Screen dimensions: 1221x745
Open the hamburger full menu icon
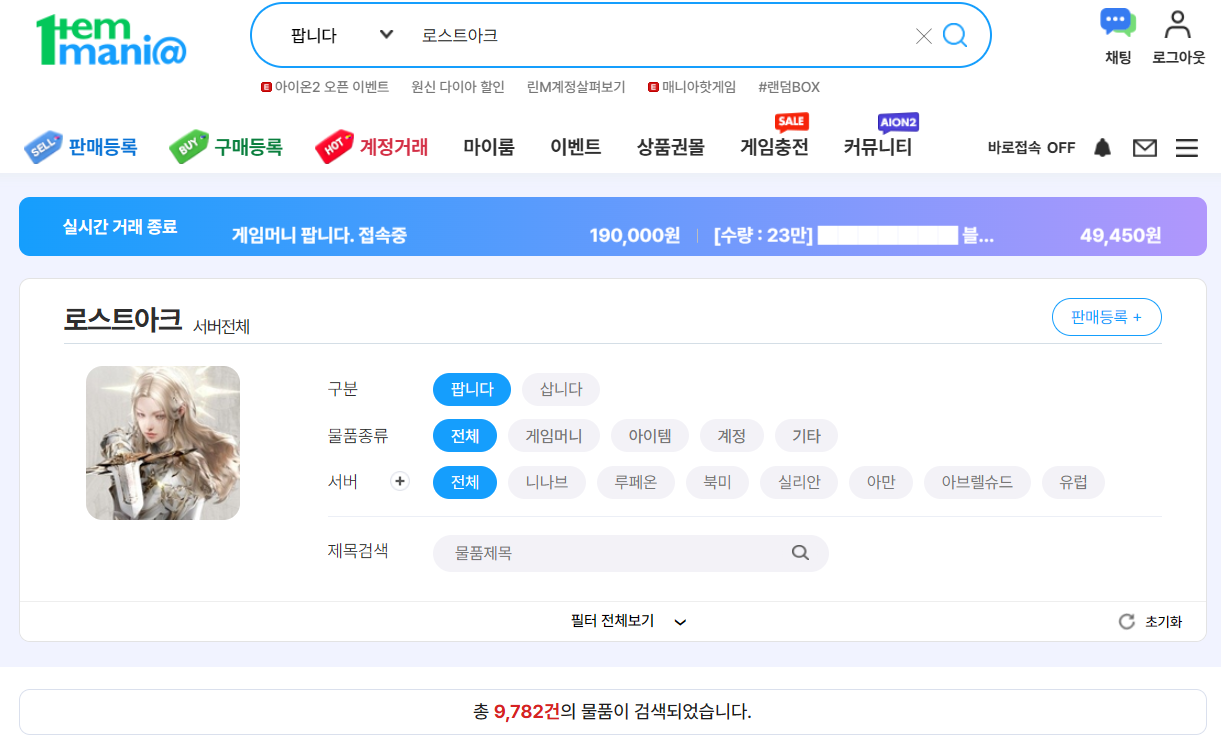(1187, 148)
